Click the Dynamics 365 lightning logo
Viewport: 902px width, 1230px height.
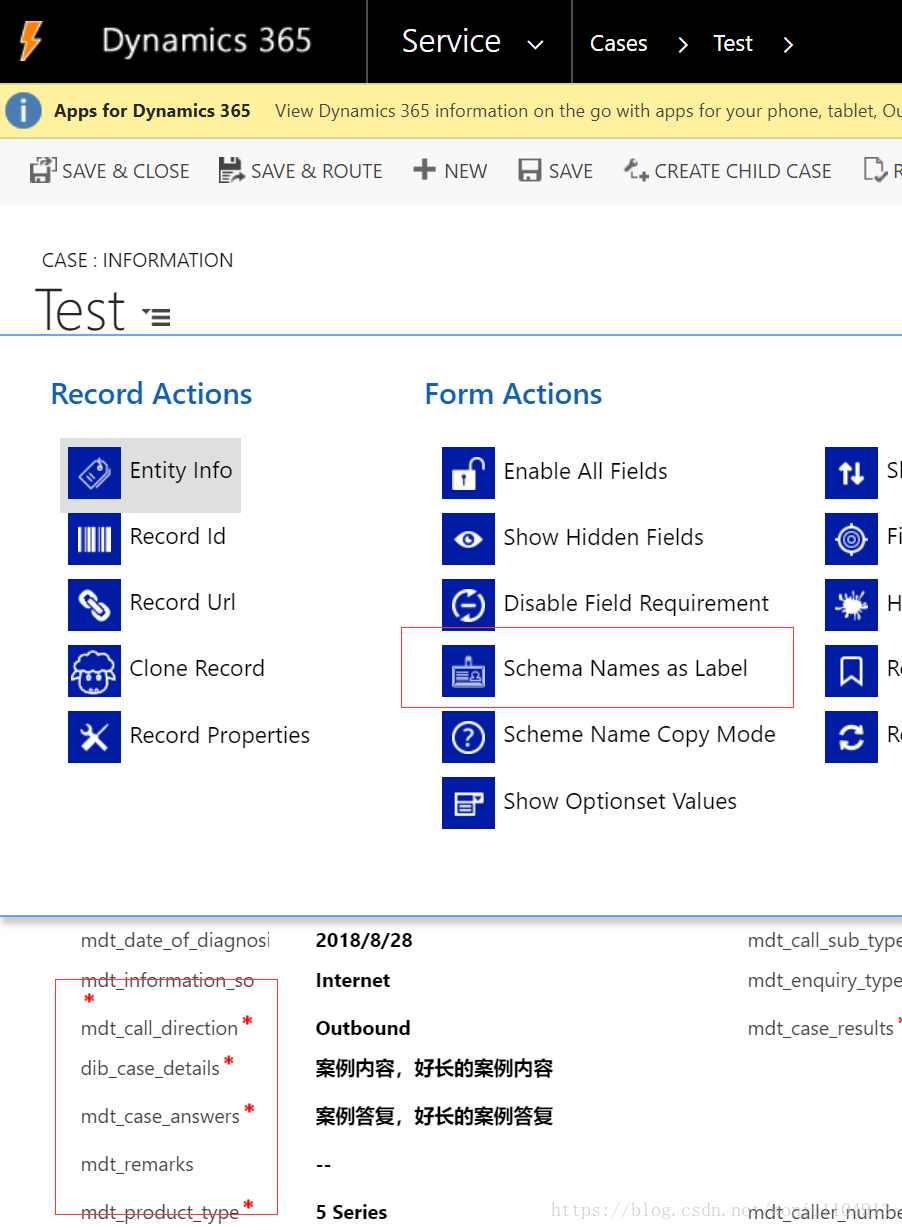[31, 42]
